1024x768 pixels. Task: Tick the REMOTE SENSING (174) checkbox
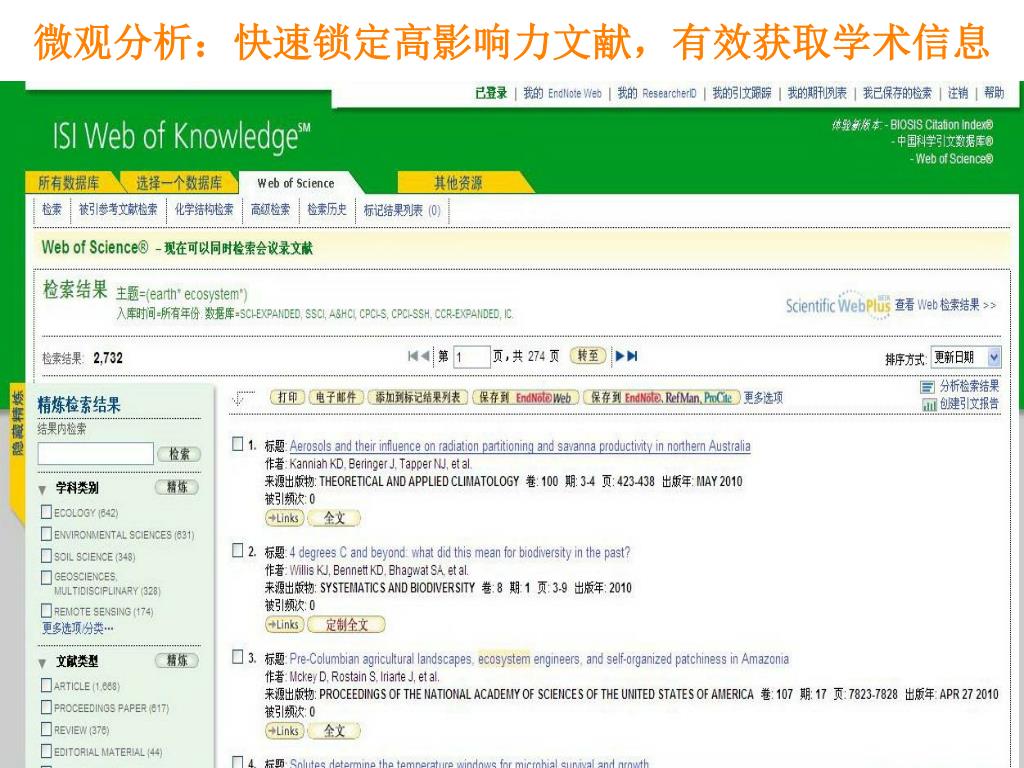46,611
